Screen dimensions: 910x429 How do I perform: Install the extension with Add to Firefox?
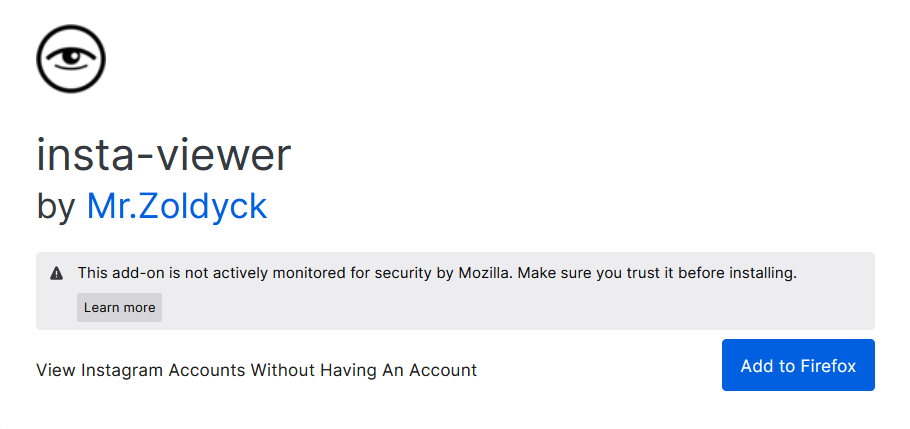(798, 365)
